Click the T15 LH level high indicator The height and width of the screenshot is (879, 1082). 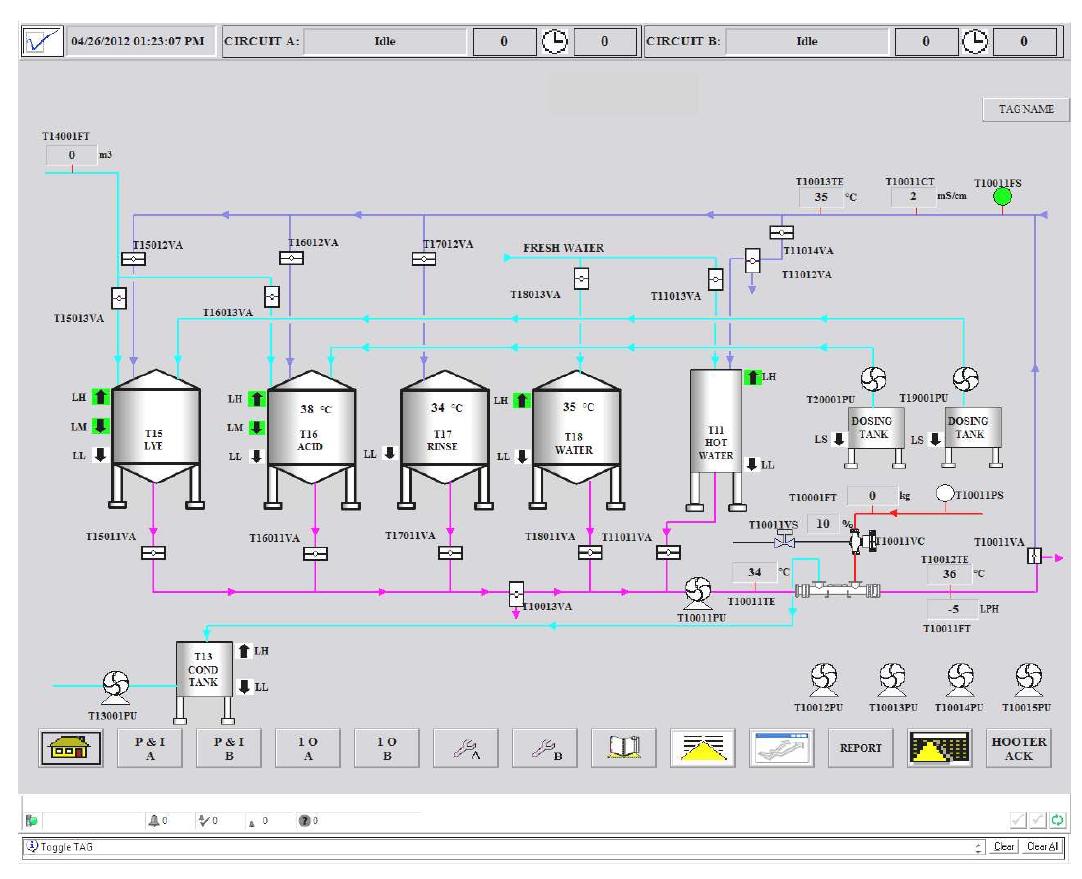pyautogui.click(x=101, y=397)
